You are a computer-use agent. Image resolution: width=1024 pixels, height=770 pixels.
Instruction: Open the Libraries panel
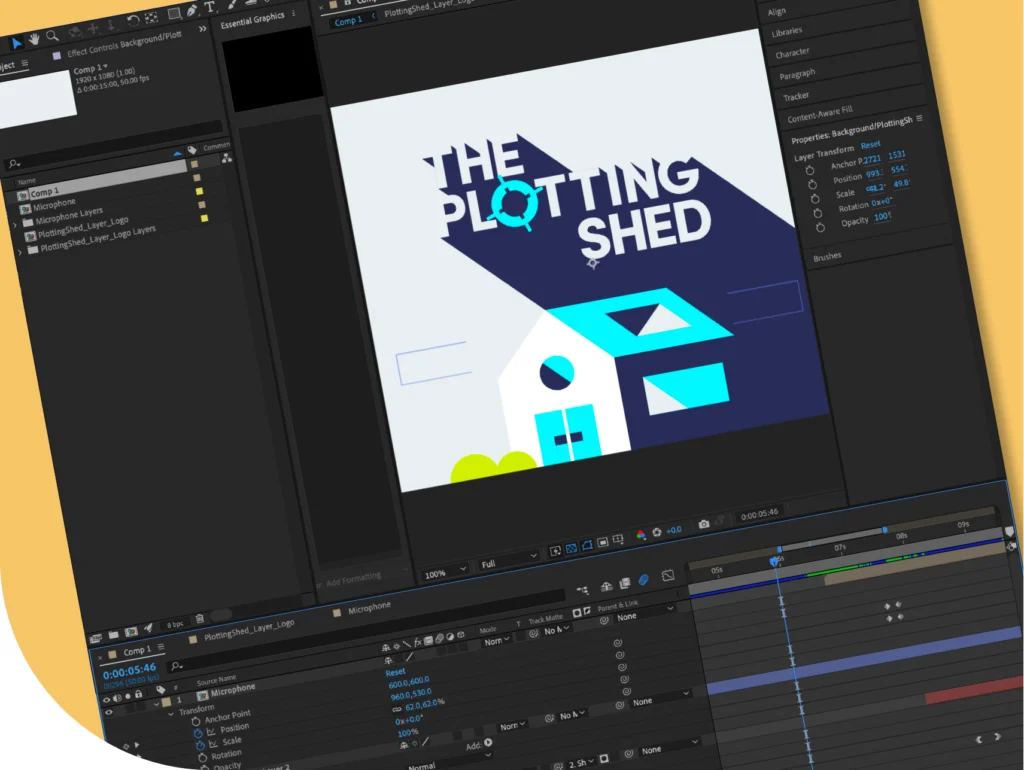point(786,32)
